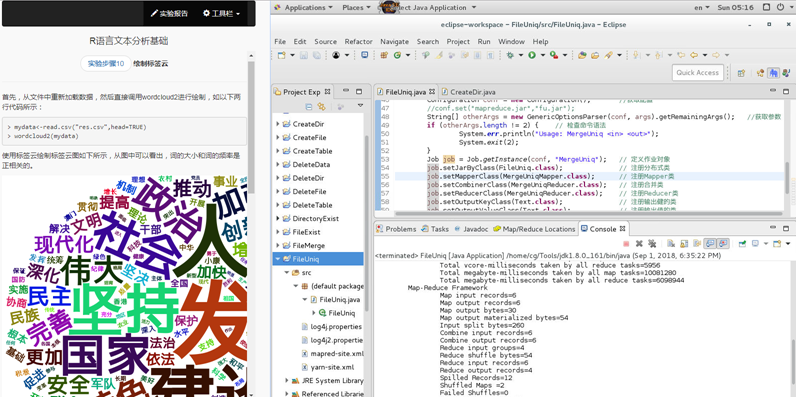796x397 pixels.
Task: Toggle Scroll Lock in the Console toolbar
Action: 684,244
